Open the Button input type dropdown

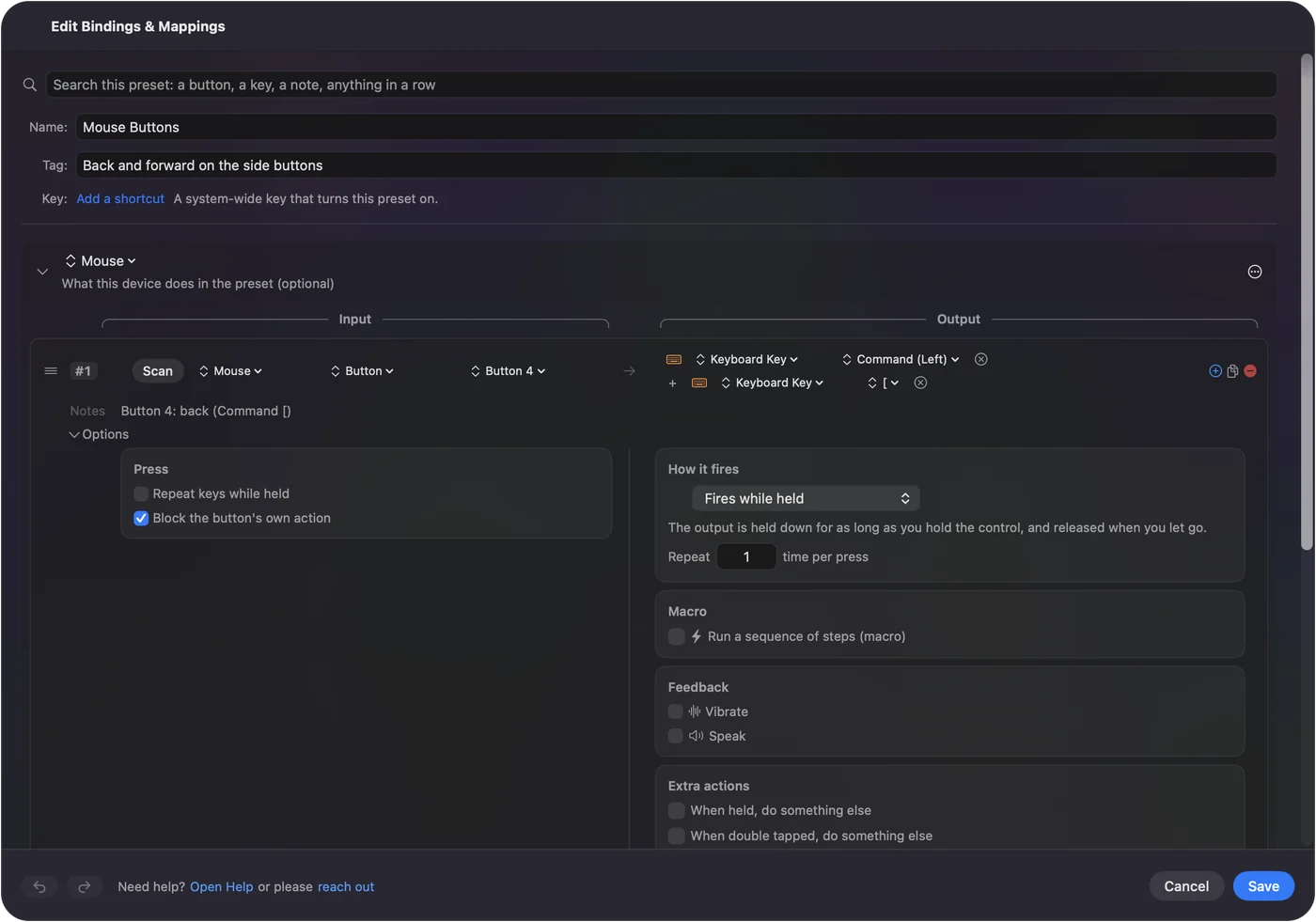point(362,371)
